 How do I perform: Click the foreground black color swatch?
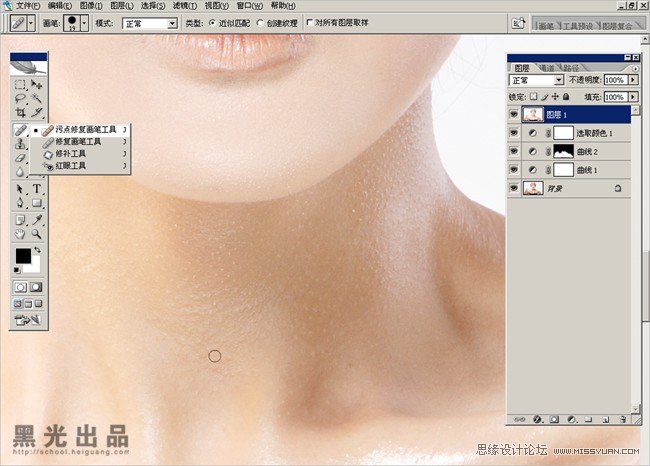coord(23,255)
